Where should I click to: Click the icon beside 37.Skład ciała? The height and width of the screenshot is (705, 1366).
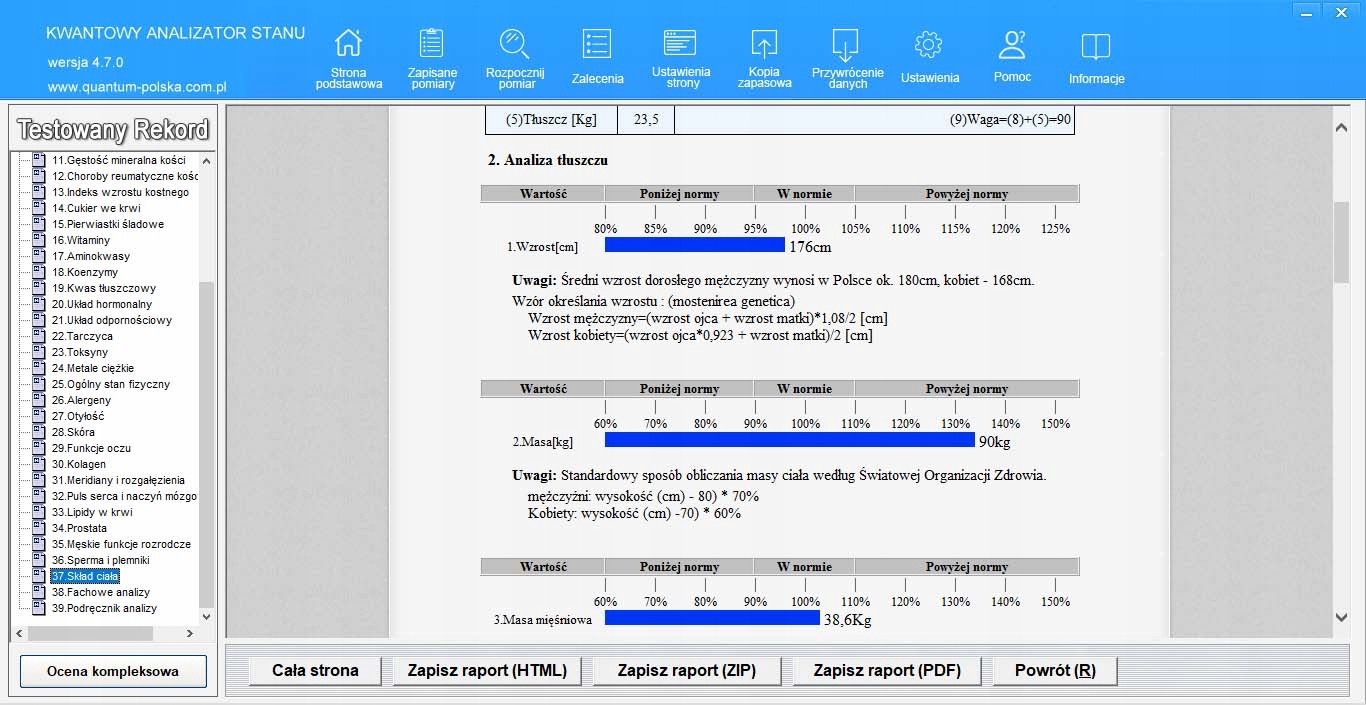[40, 576]
